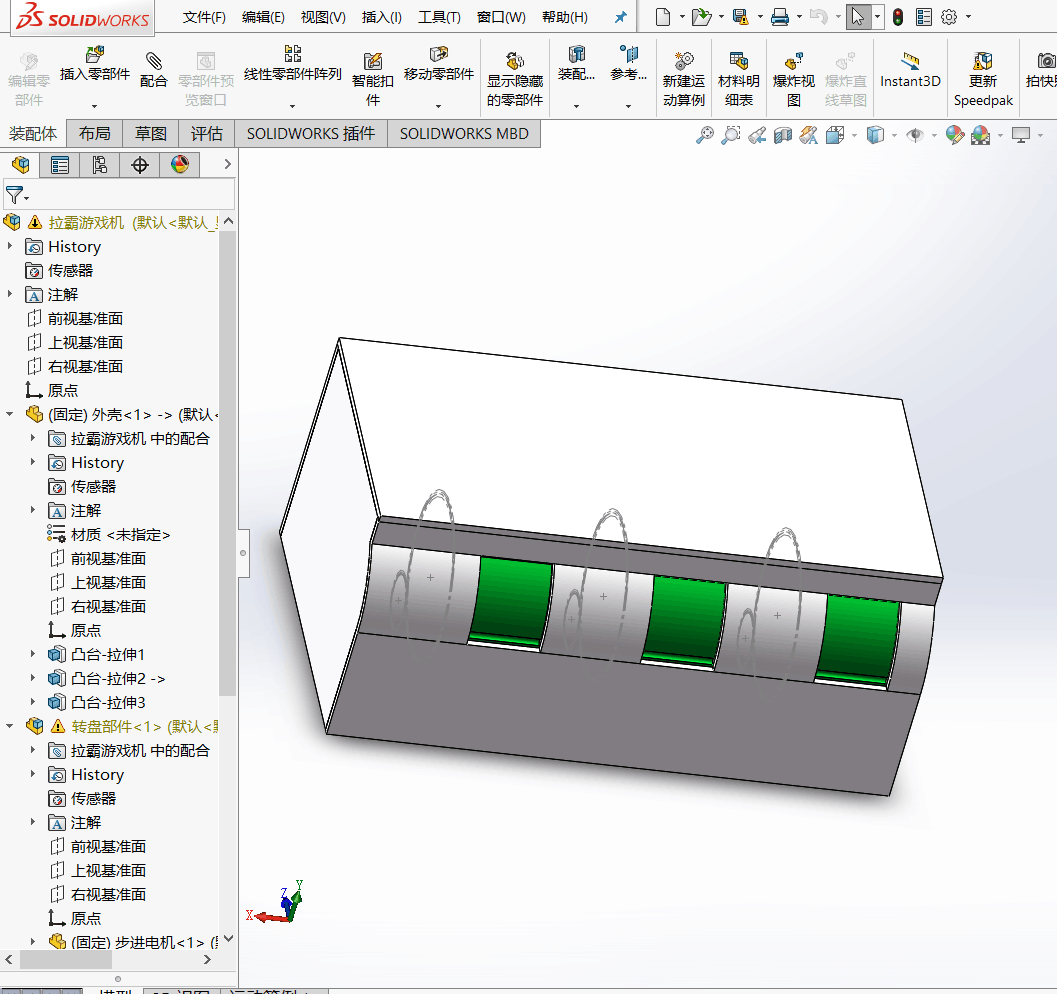Open the 插入(I) menu

click(382, 18)
